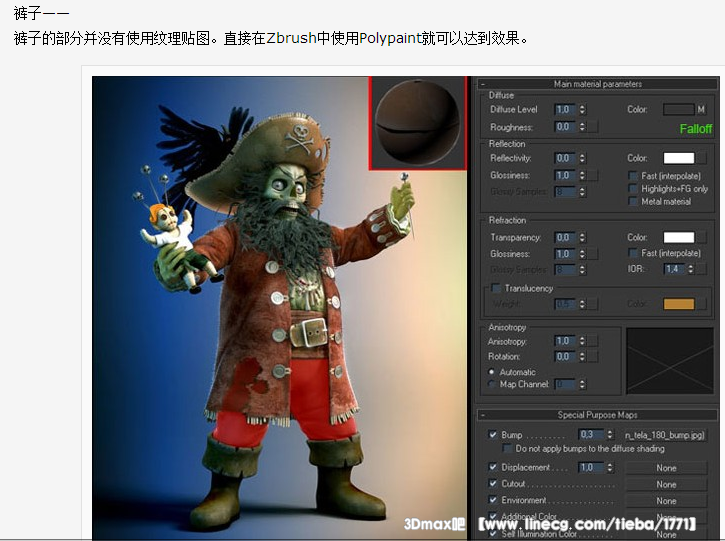Click the Reflection Color map button square
The width and height of the screenshot is (725, 541).
pos(701,158)
